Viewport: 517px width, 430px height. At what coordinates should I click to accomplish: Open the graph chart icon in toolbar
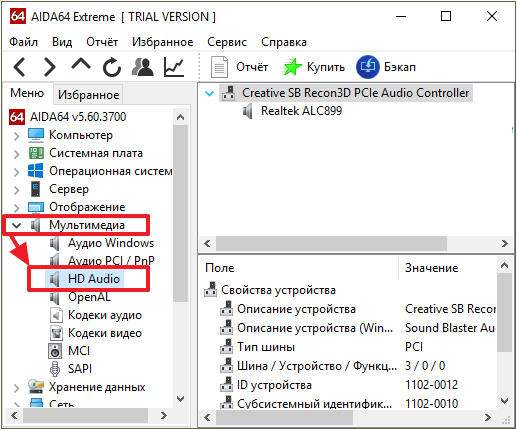click(x=174, y=67)
